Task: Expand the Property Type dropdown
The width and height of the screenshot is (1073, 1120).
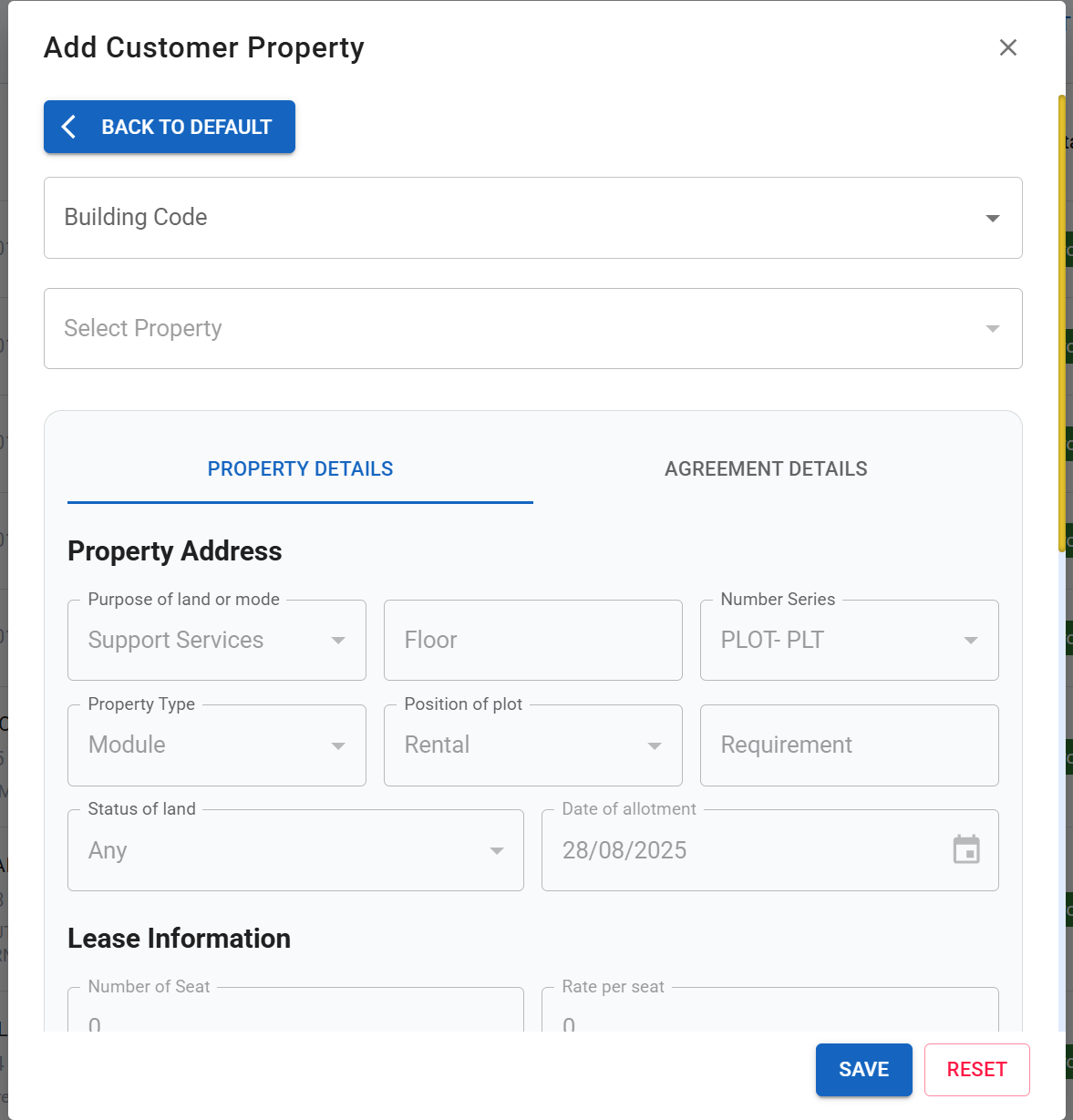Action: coord(338,745)
